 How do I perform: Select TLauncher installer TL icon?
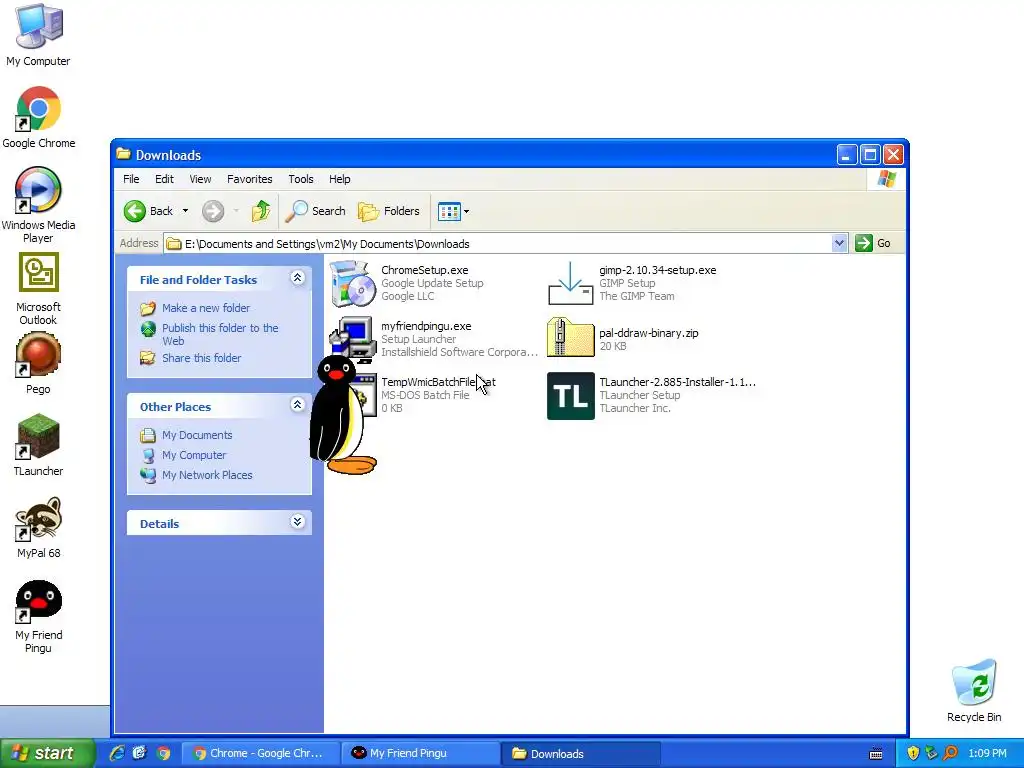coord(571,396)
